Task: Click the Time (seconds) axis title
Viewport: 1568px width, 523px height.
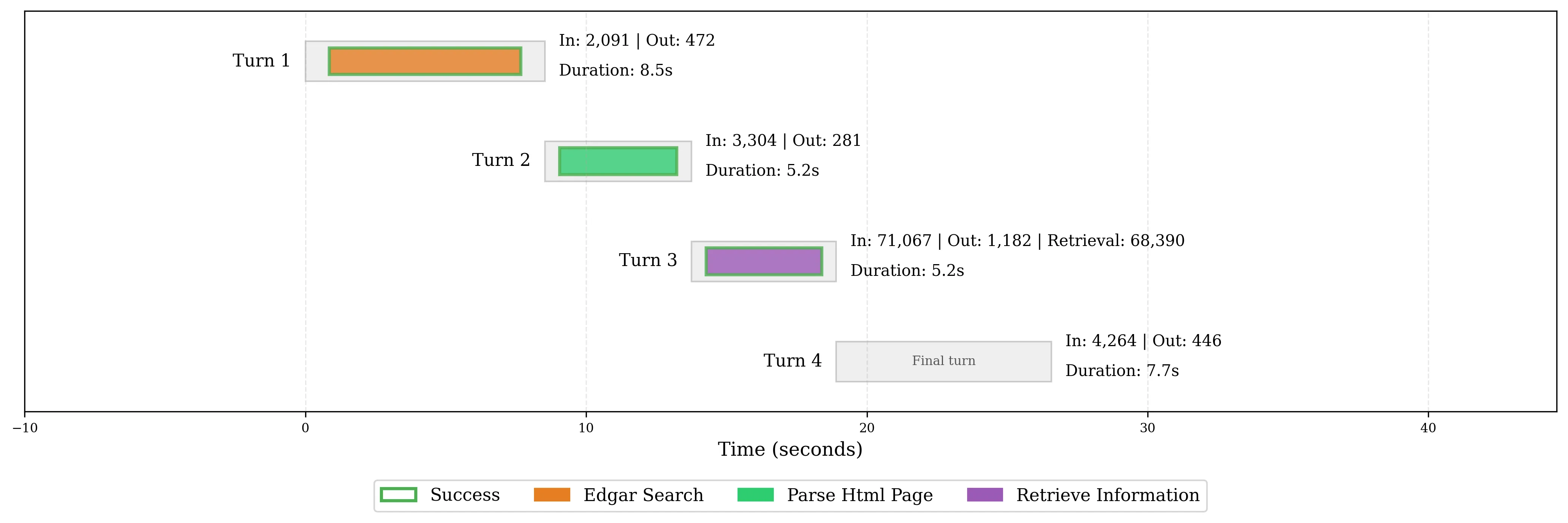Action: (x=790, y=449)
